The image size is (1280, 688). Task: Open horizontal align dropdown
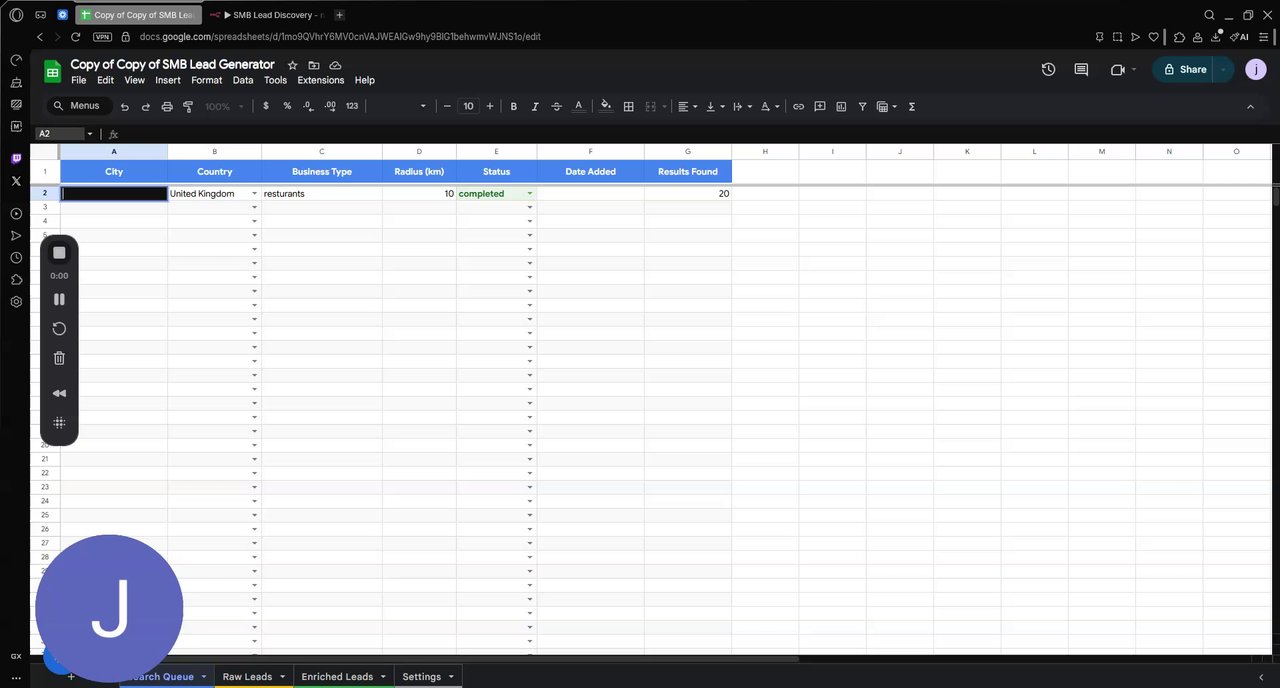point(687,106)
